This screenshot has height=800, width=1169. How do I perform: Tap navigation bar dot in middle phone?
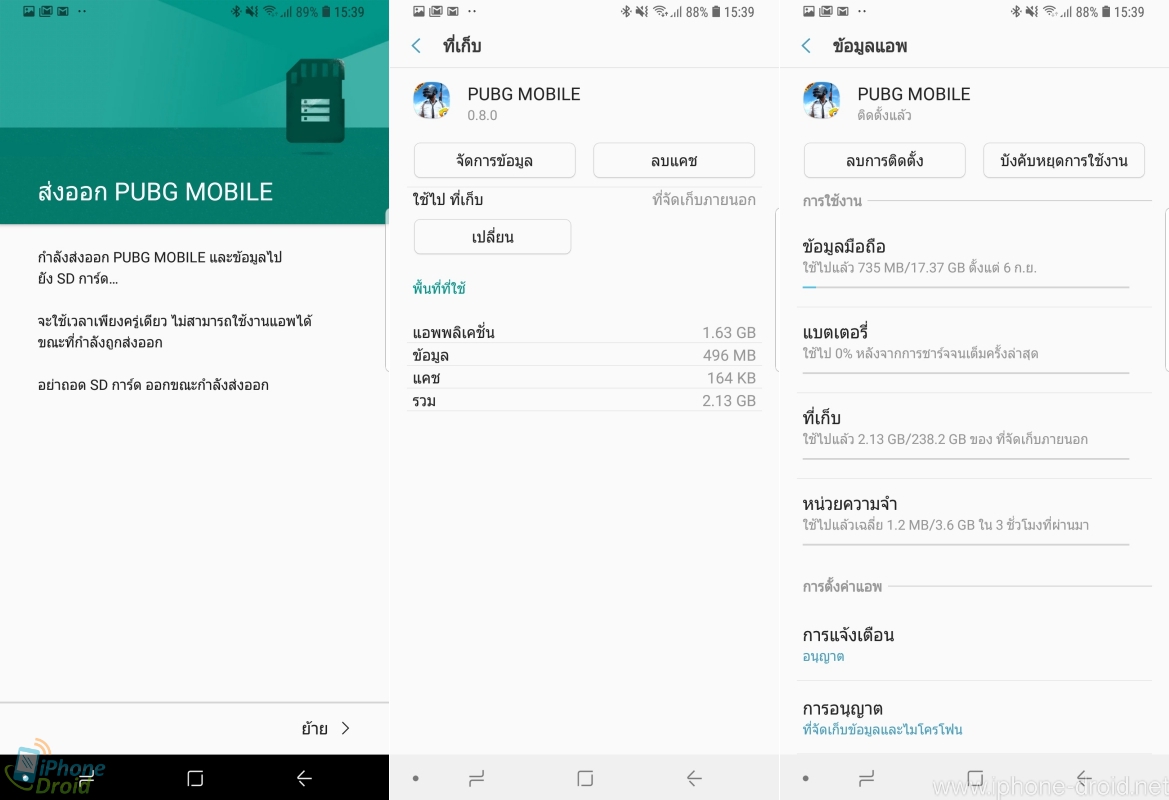click(415, 778)
